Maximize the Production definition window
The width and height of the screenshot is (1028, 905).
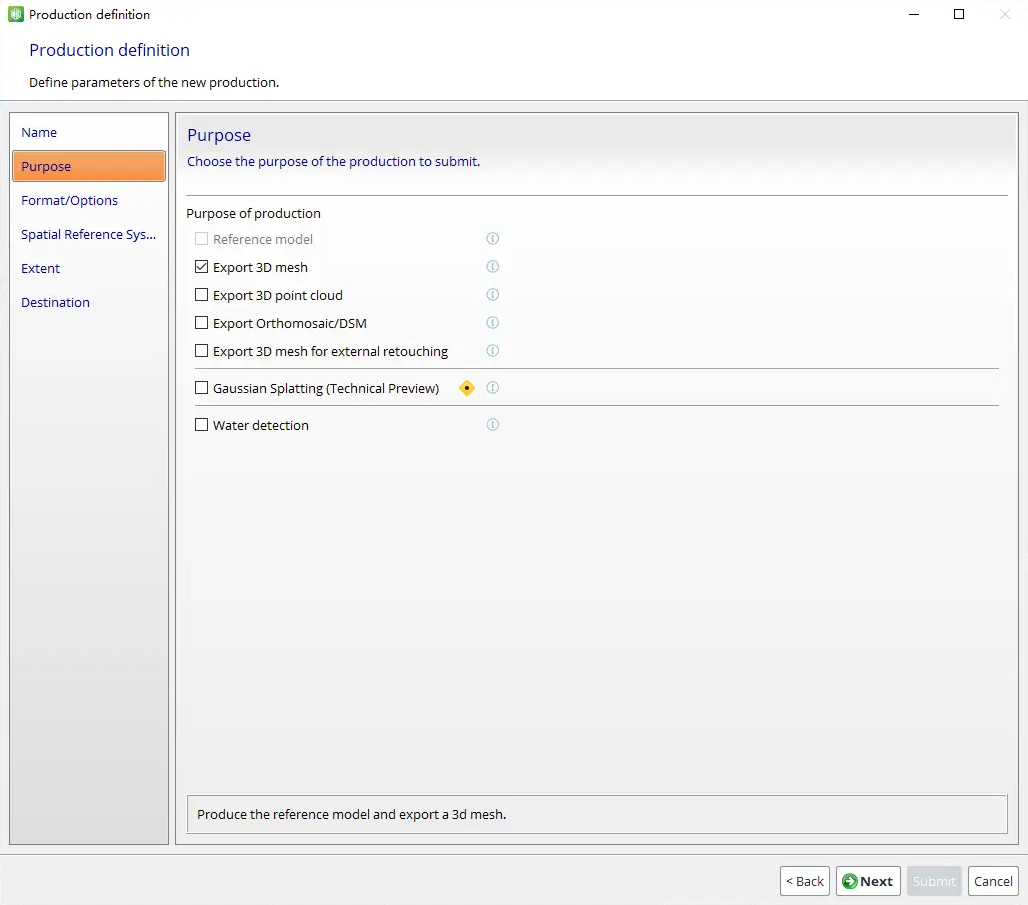[x=959, y=14]
